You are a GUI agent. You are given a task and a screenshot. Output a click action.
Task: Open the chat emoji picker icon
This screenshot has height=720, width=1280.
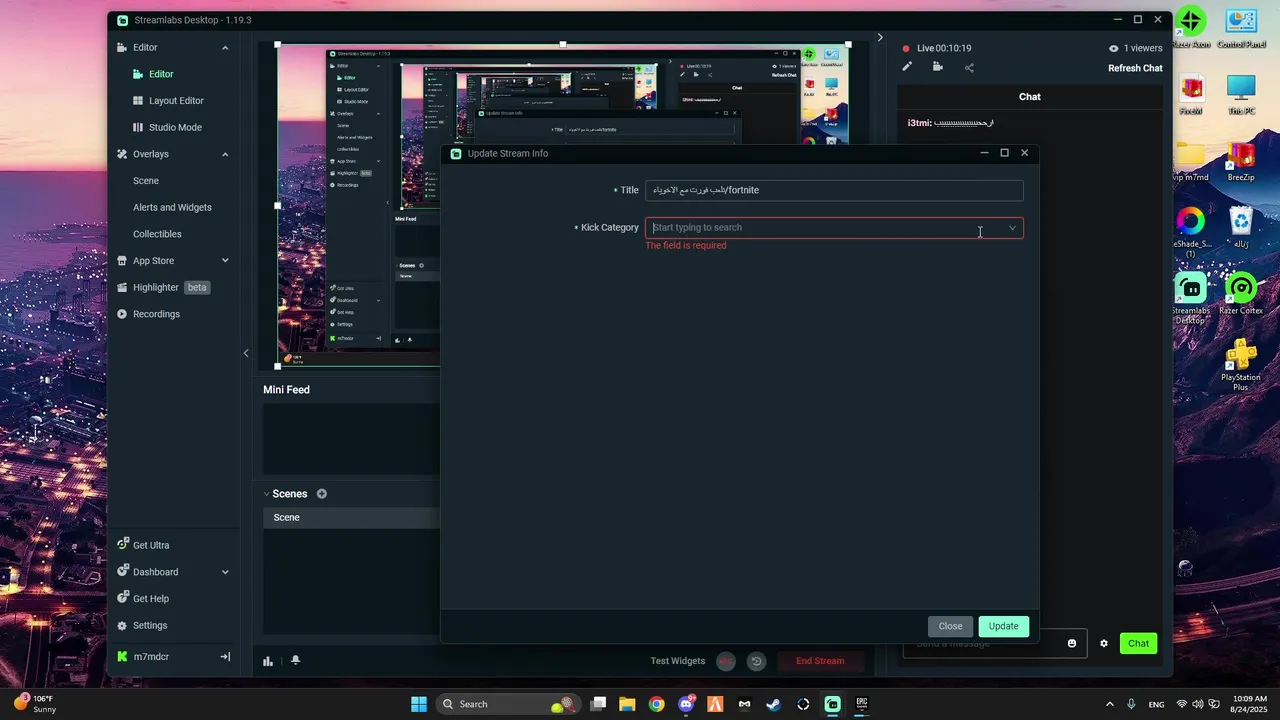[x=1072, y=643]
